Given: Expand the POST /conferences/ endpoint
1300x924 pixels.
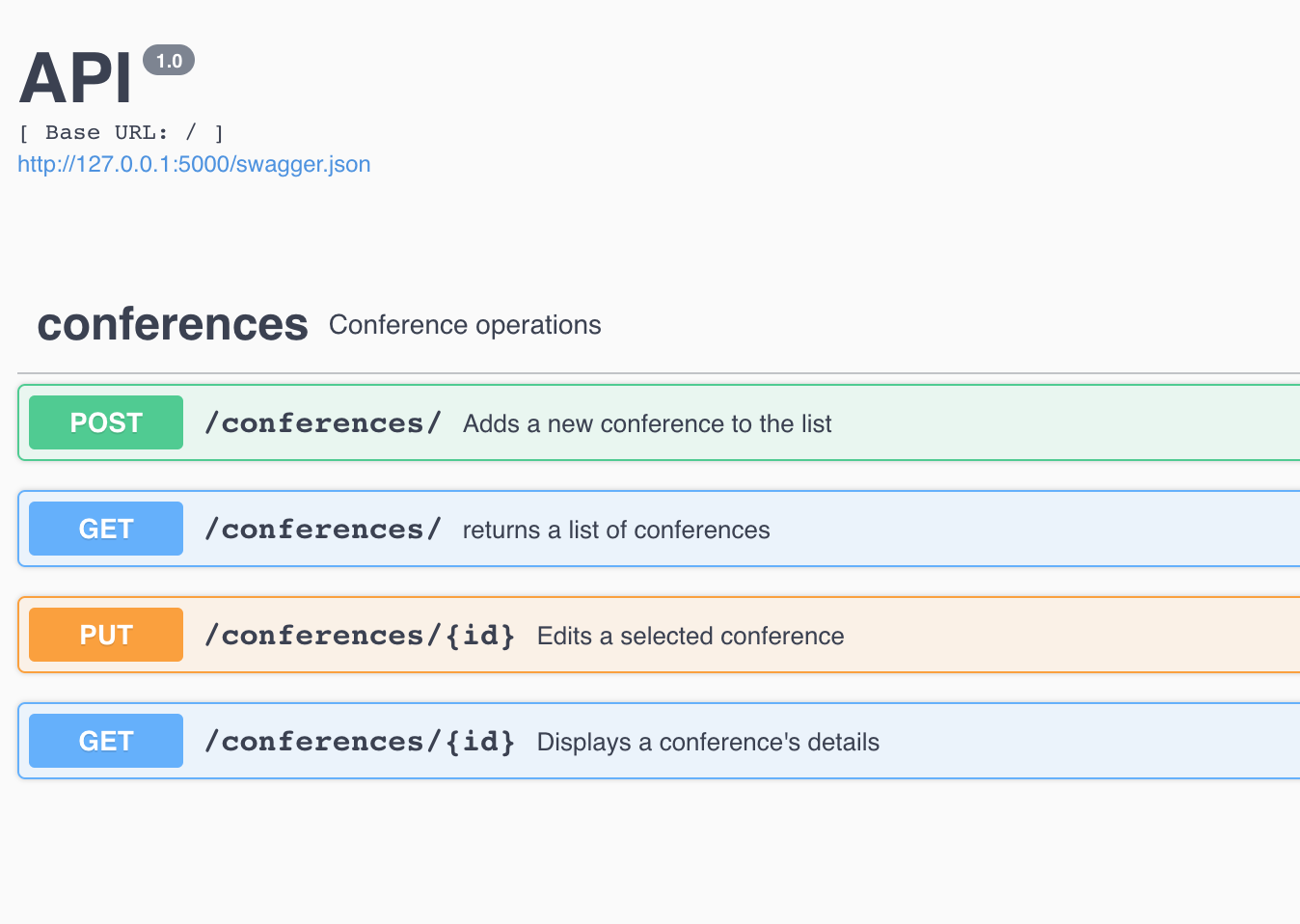Looking at the screenshot, I should (675, 421).
